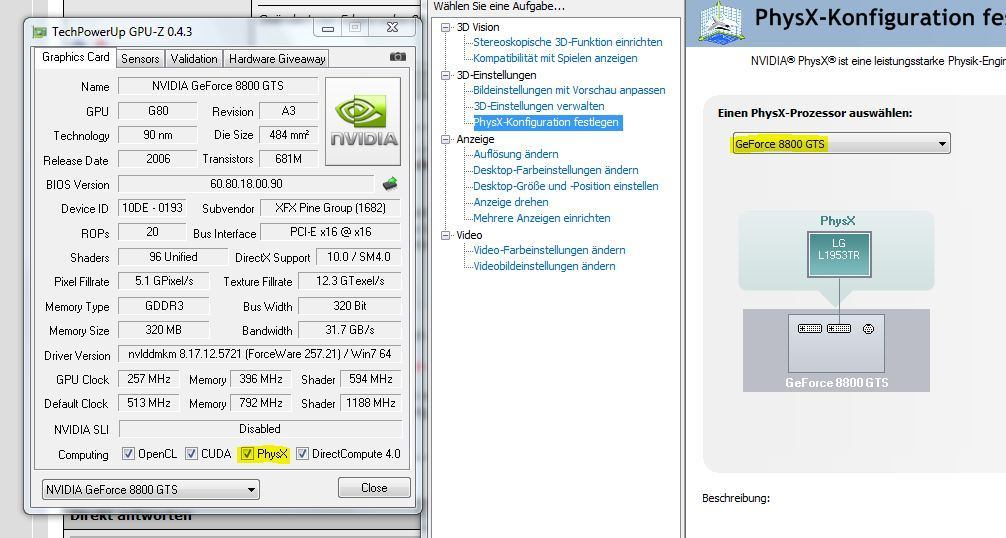
Task: Click the LG L1953TR monitor icon
Action: [839, 254]
